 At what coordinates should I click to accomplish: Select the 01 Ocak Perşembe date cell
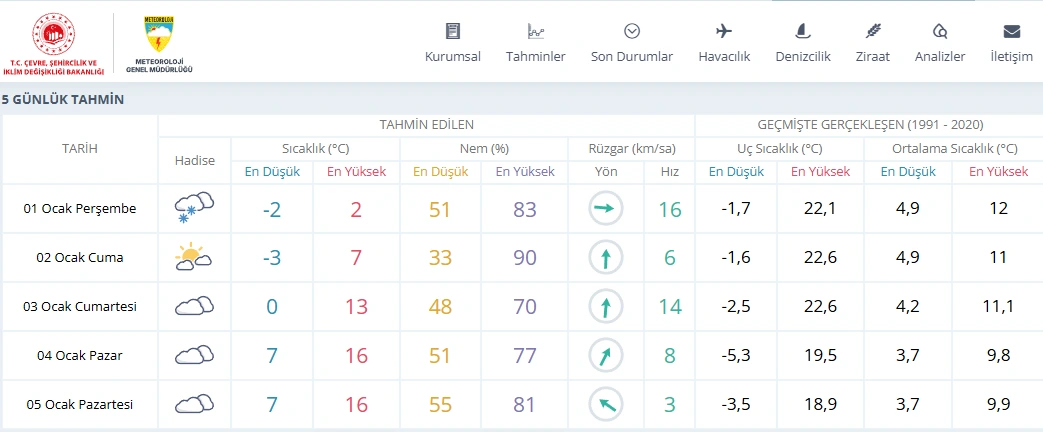click(x=80, y=208)
